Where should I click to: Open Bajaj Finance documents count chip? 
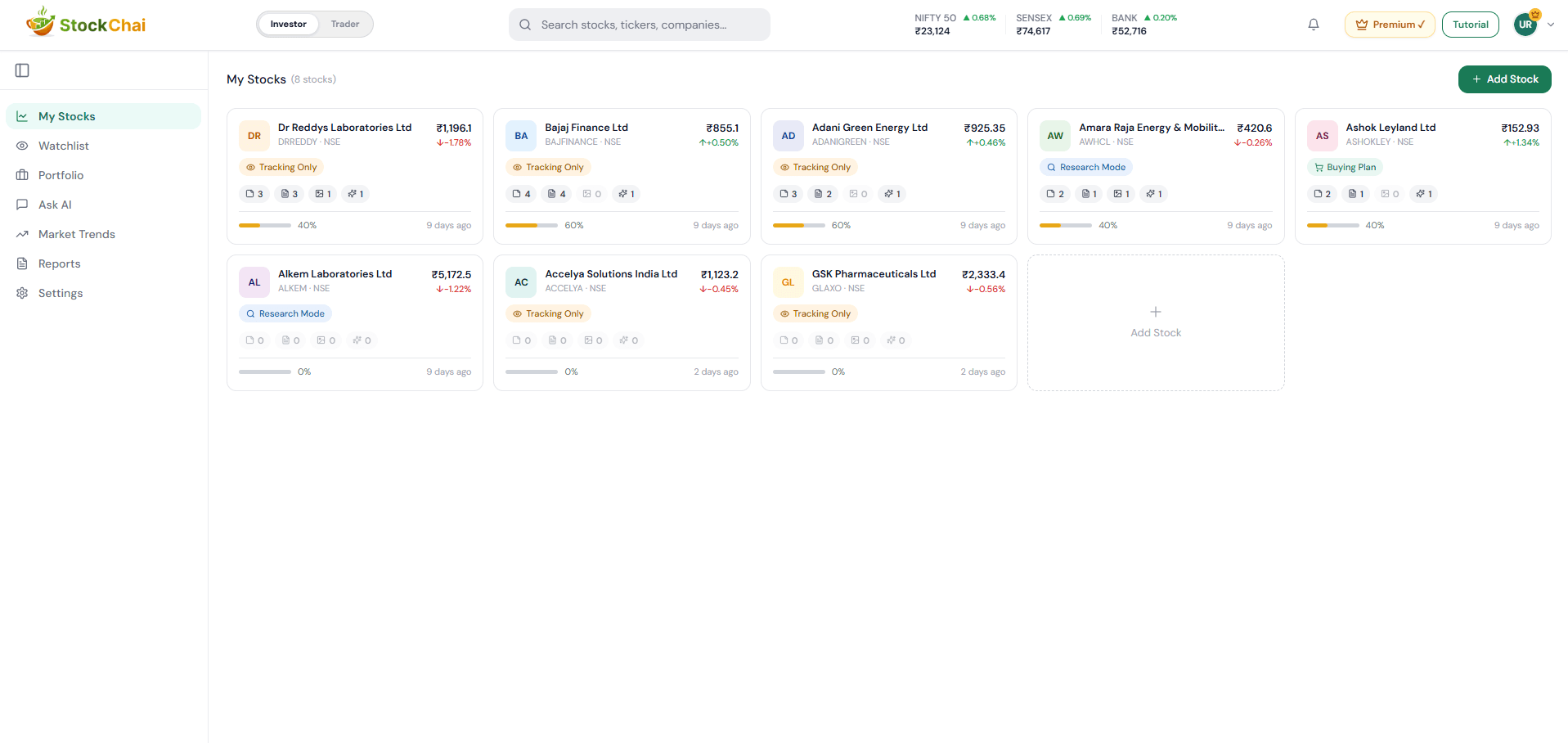557,194
